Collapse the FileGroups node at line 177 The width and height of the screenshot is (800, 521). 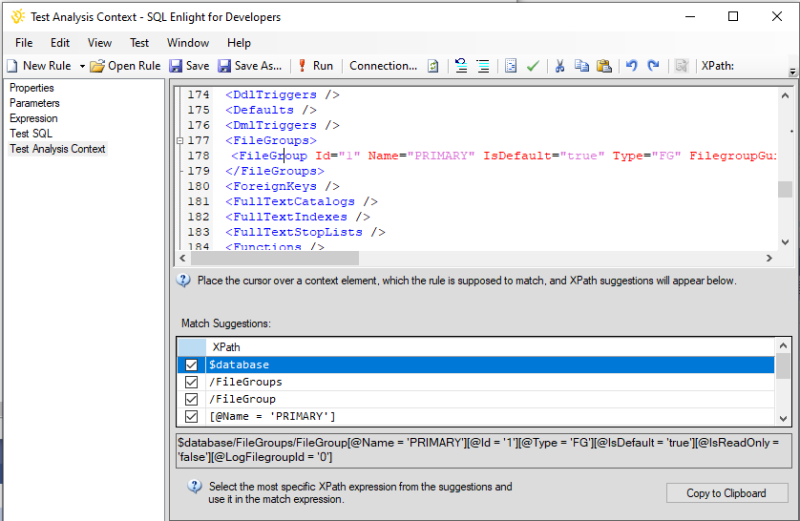click(180, 140)
